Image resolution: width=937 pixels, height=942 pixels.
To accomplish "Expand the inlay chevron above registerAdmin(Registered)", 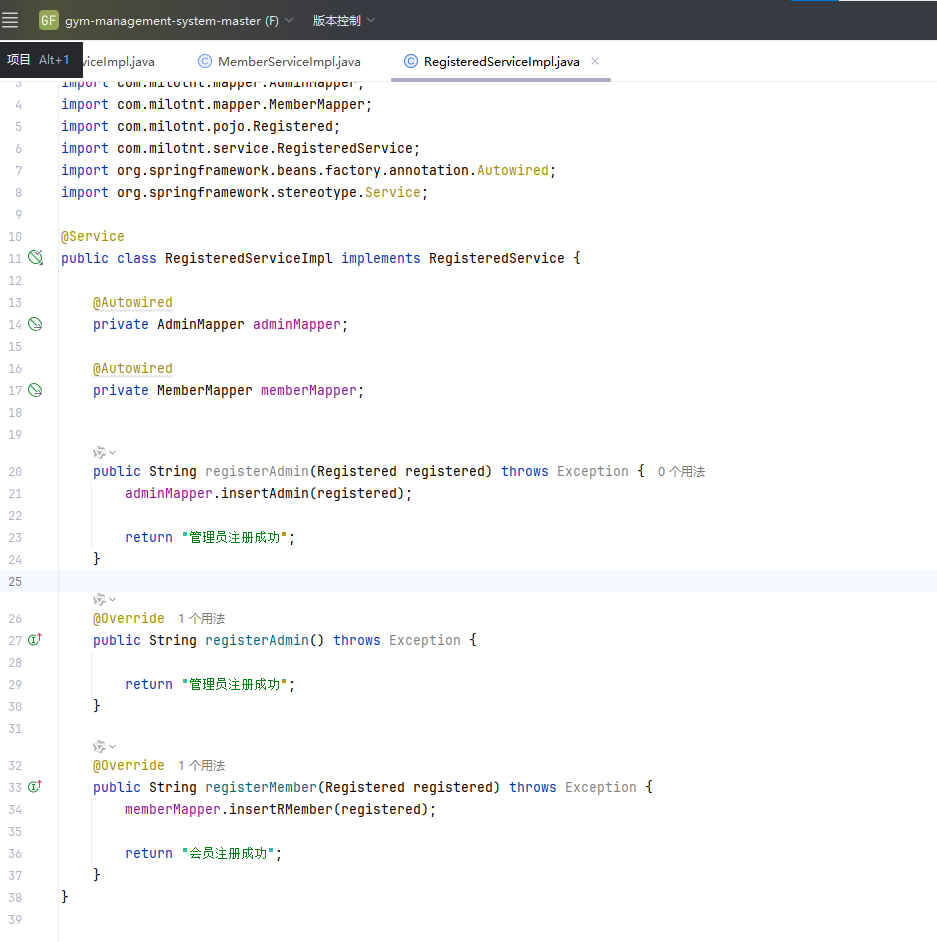I will point(112,452).
